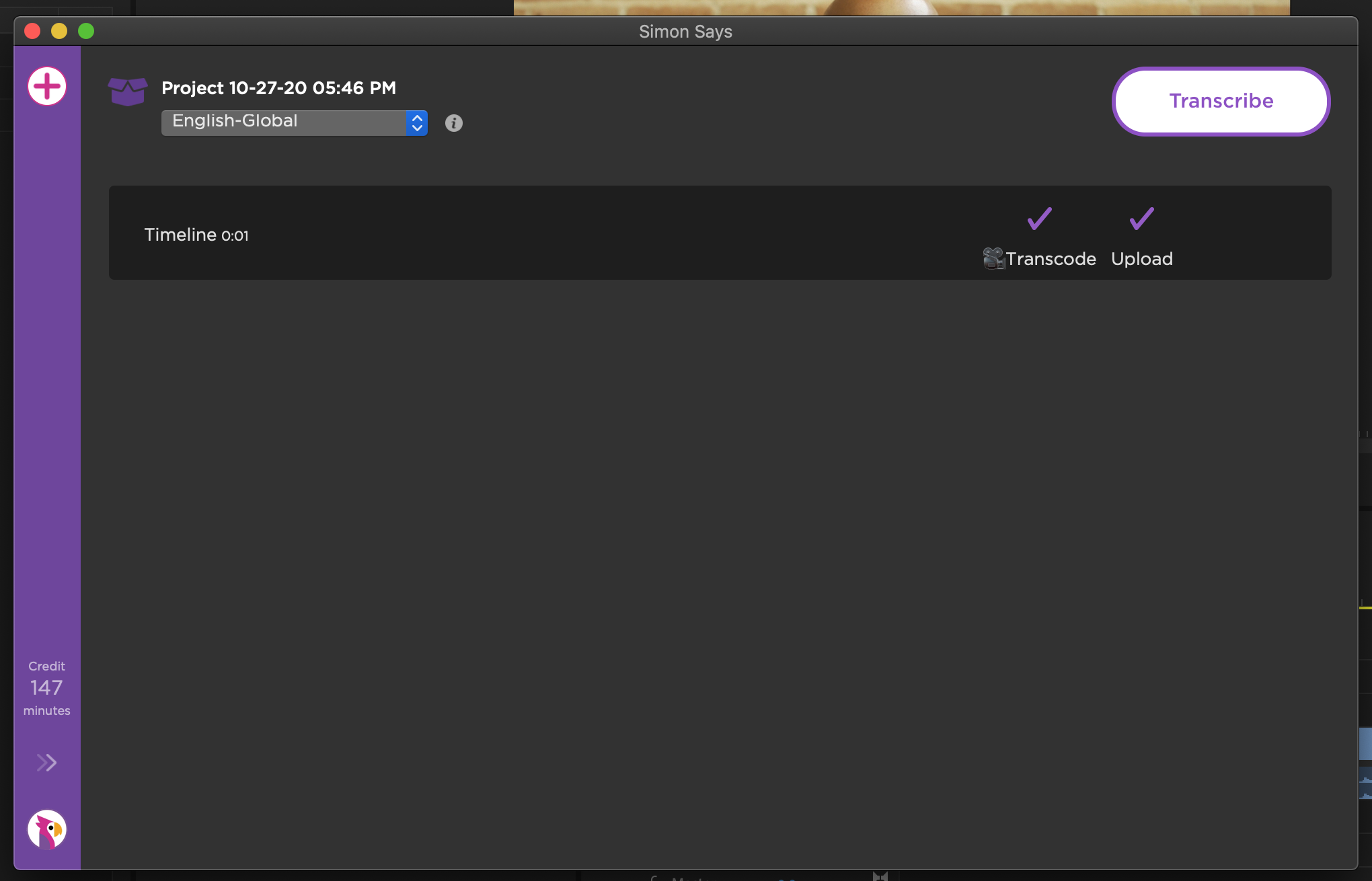Click the Simon Says window title bar
1372x881 pixels.
click(685, 32)
